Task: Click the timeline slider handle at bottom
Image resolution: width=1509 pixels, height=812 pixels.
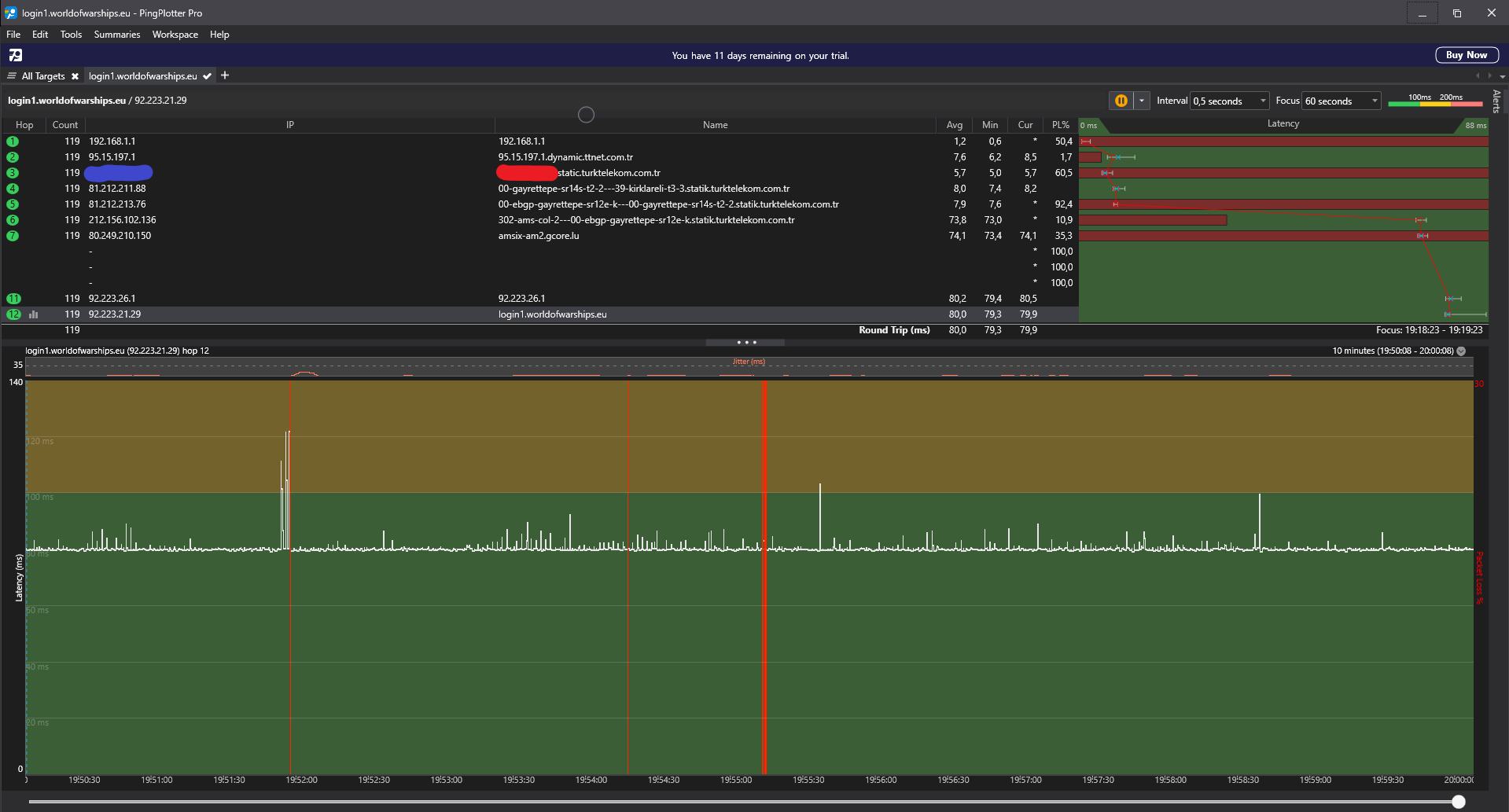Action: [x=1459, y=802]
